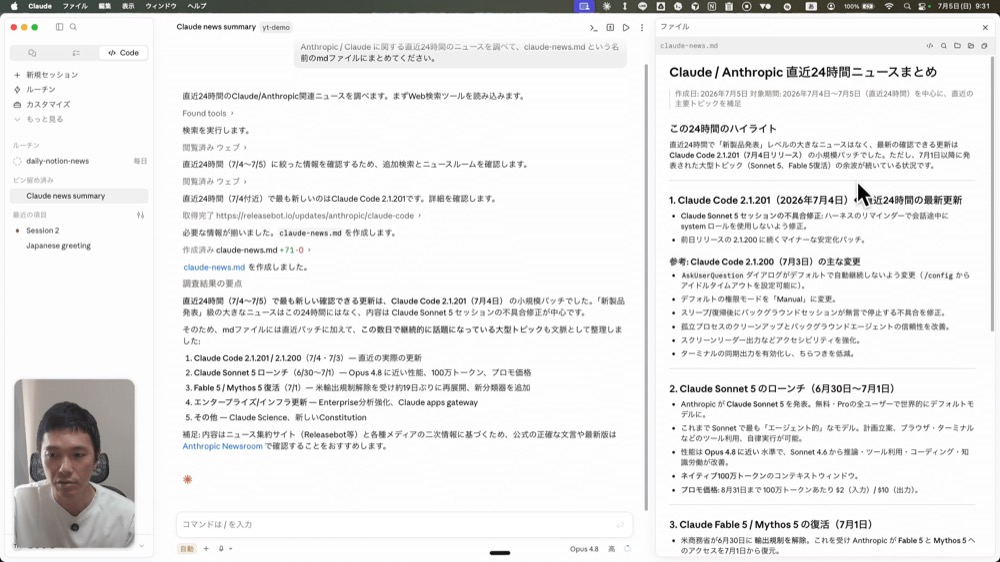Click copy icon in file panel toolbar

point(985,46)
